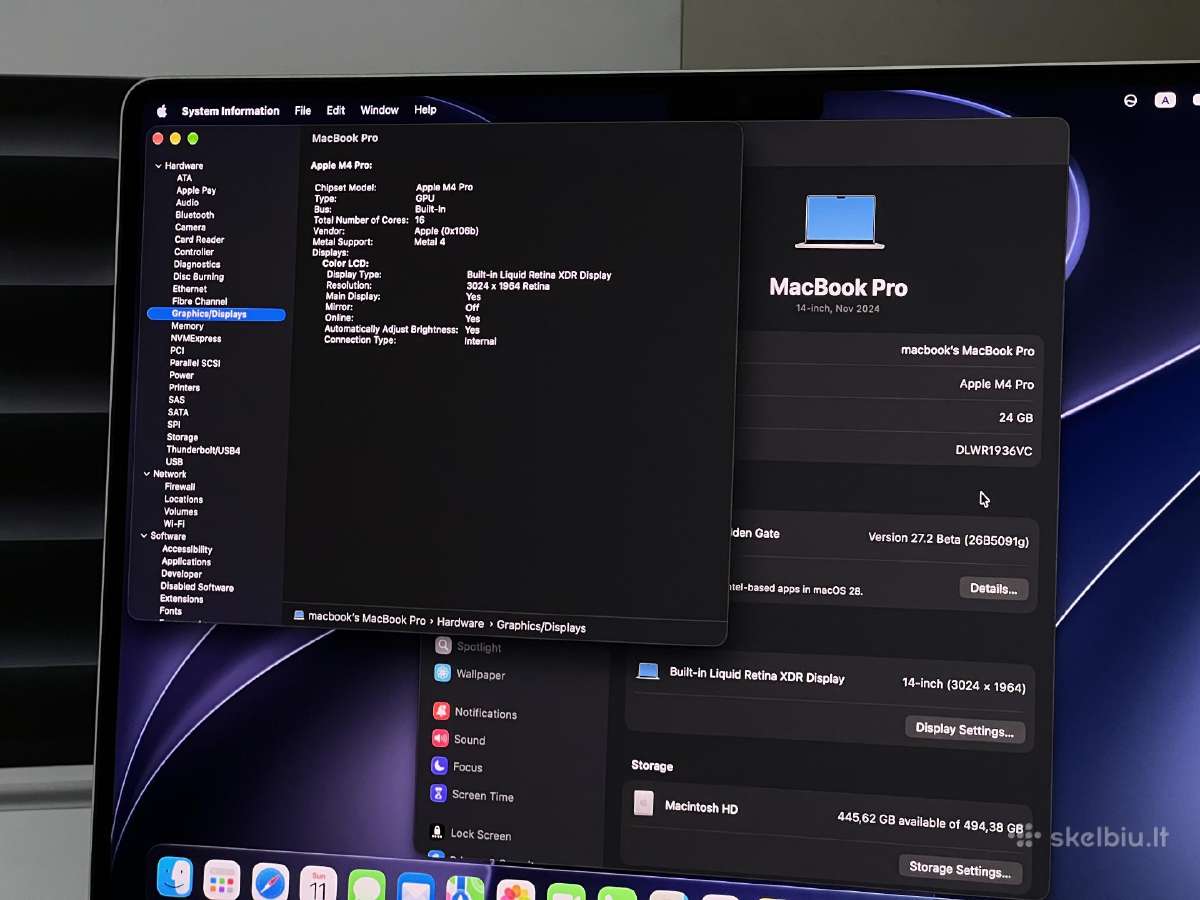Viewport: 1200px width, 900px height.
Task: Open Photos app in the Dock
Action: pyautogui.click(x=516, y=892)
